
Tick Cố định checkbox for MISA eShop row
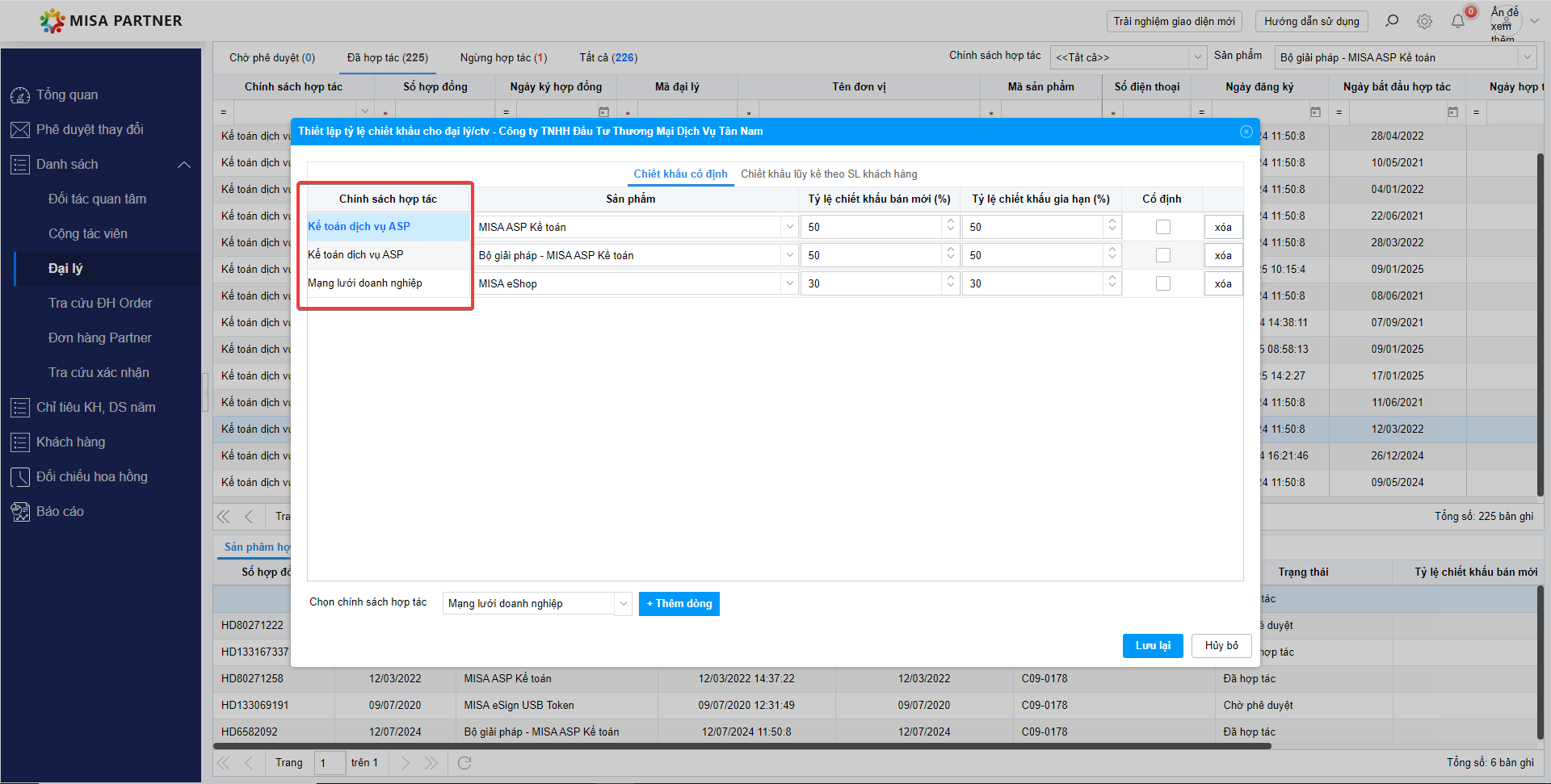pos(1163,284)
